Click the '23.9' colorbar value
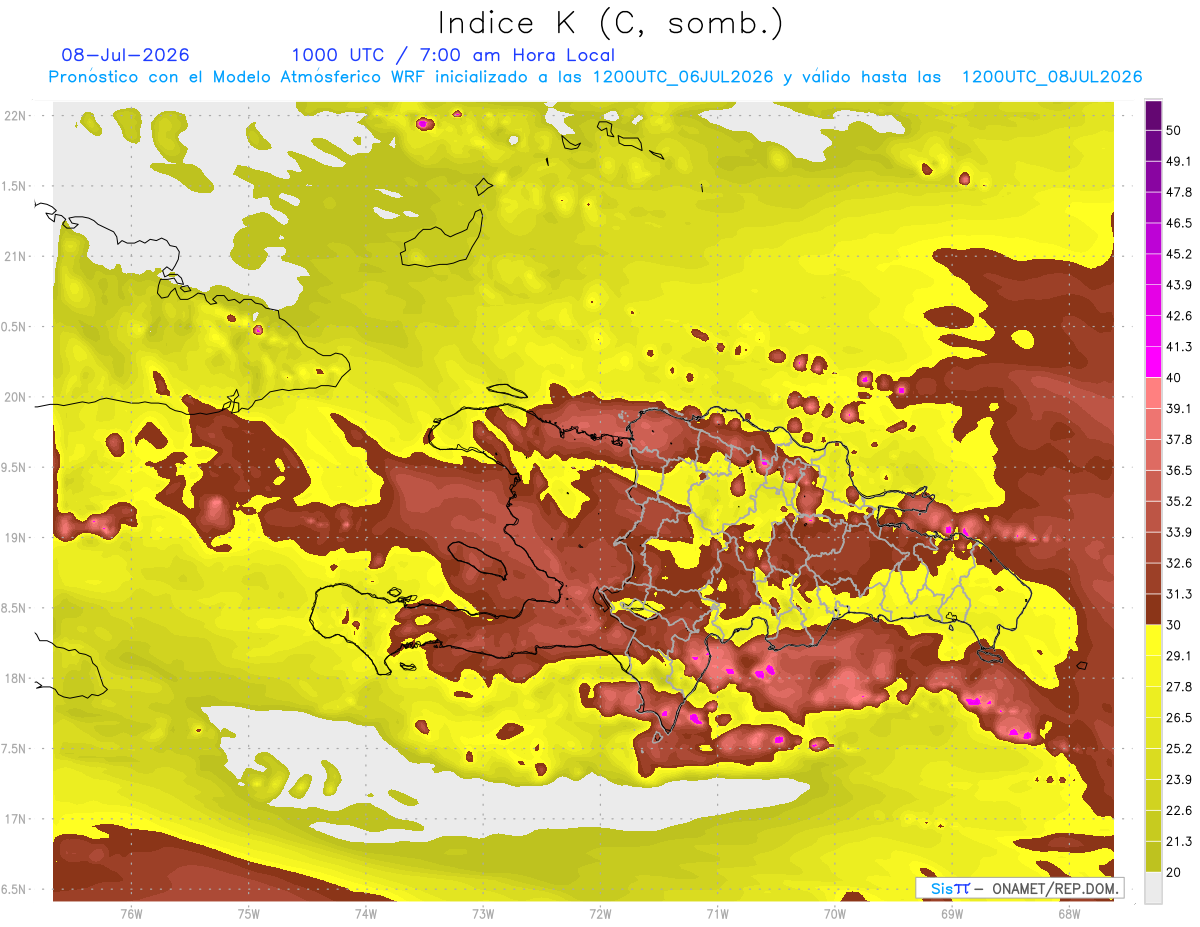This screenshot has width=1200, height=927. pyautogui.click(x=1179, y=779)
